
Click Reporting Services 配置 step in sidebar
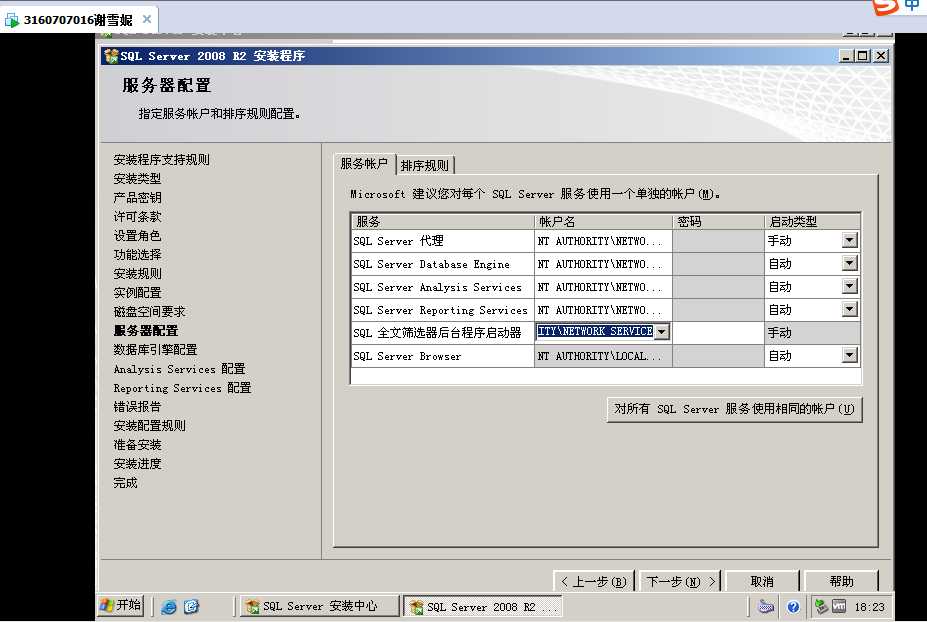182,388
